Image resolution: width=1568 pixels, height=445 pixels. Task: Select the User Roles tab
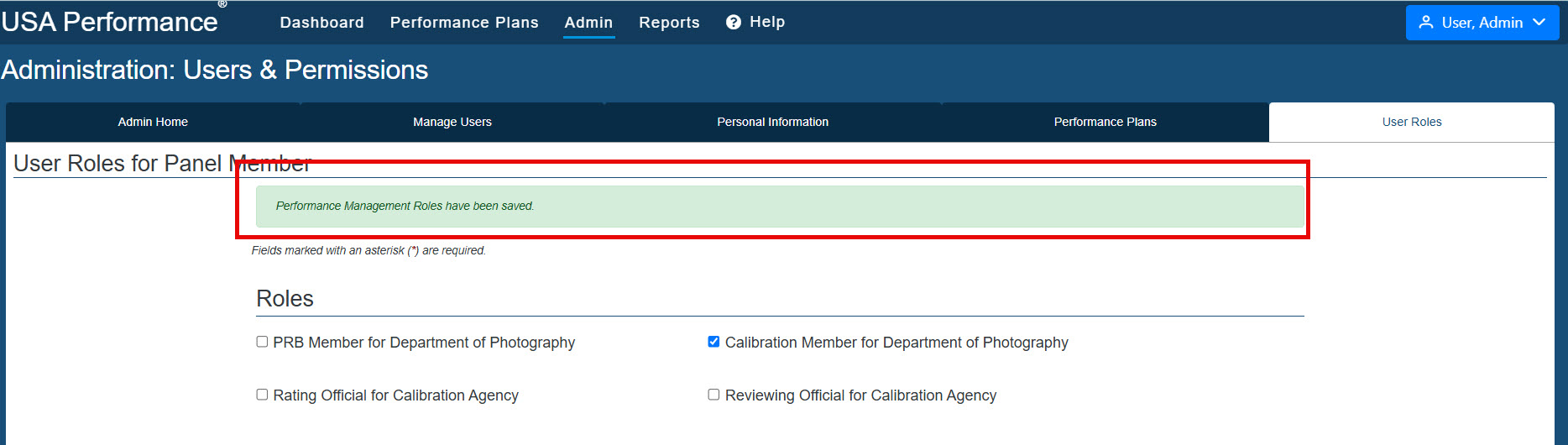click(x=1412, y=122)
